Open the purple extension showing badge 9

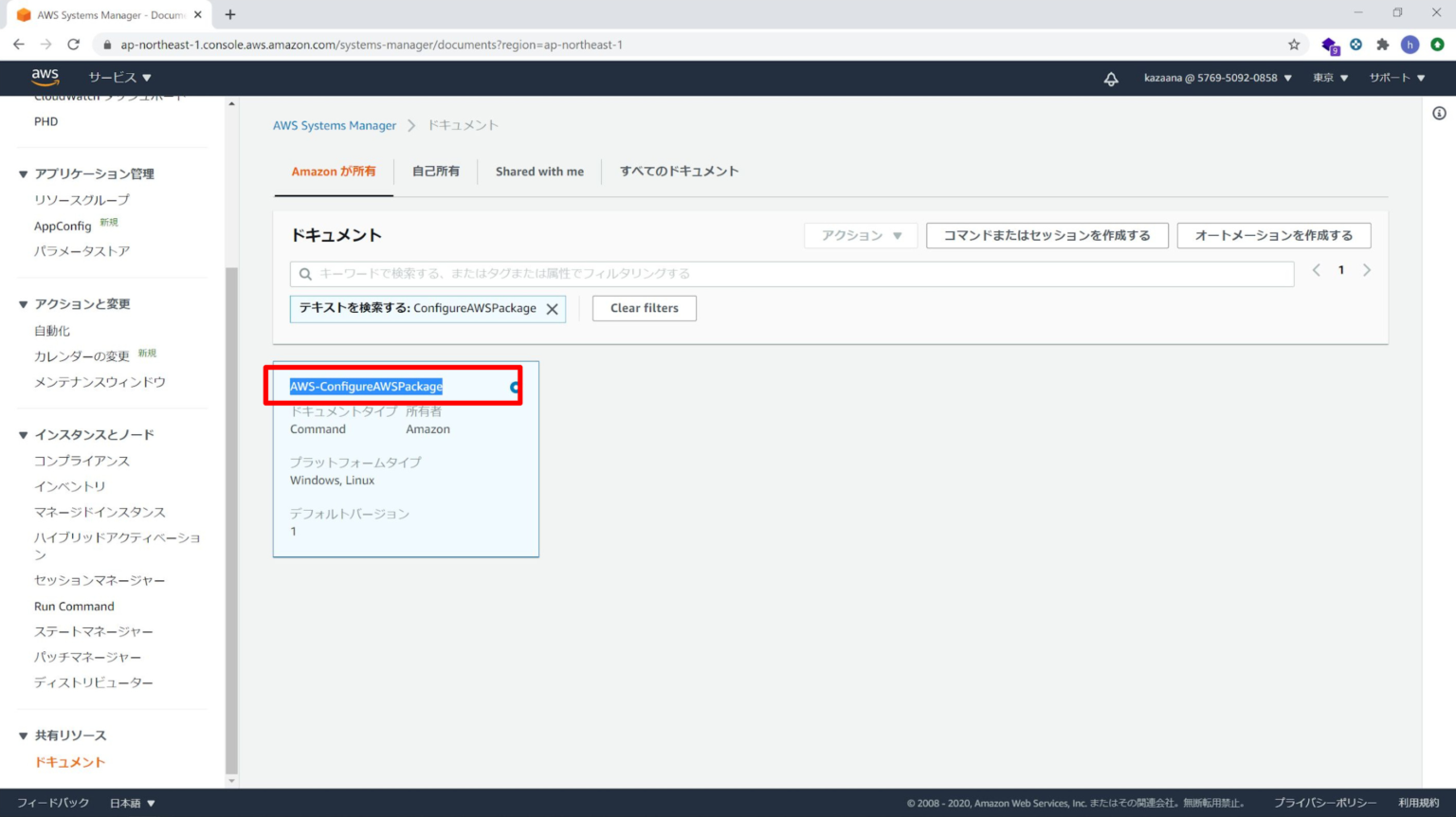tap(1329, 44)
